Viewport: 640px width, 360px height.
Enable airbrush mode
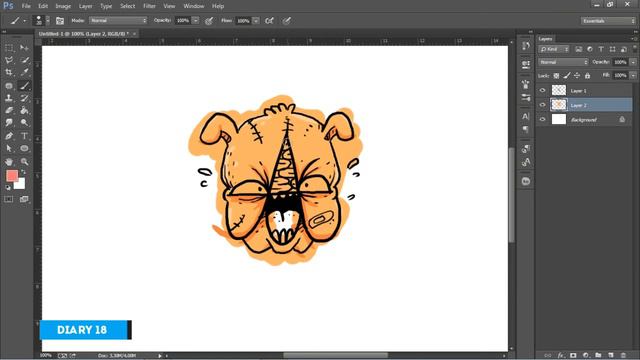[269, 21]
